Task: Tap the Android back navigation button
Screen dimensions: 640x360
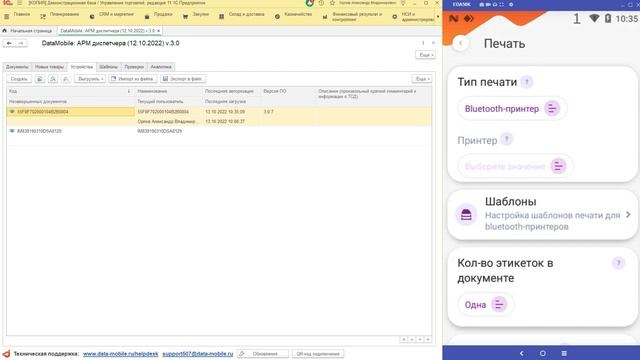Action: 521,353
